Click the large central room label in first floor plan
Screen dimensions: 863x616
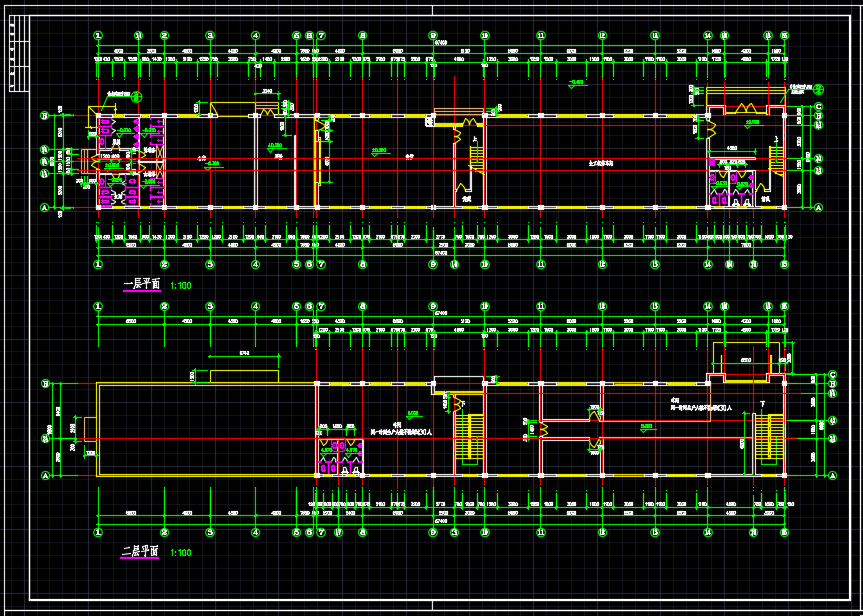coord(600,161)
